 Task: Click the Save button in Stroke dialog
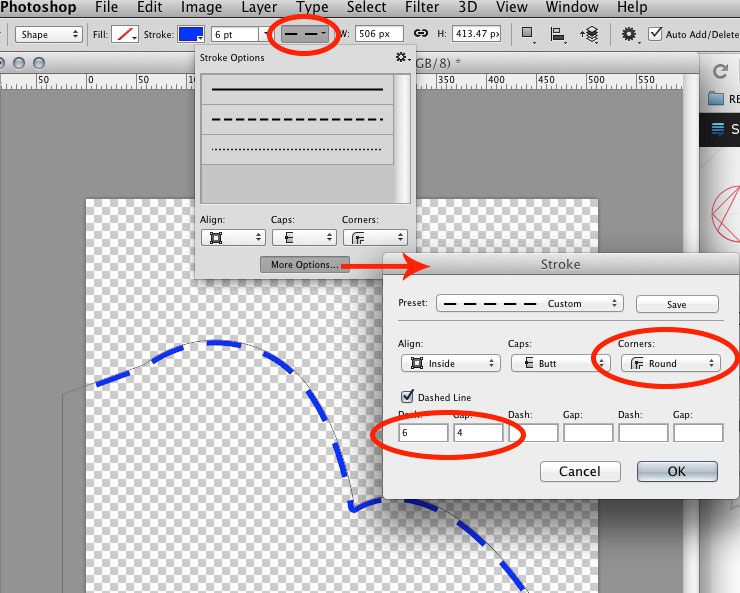pos(677,304)
